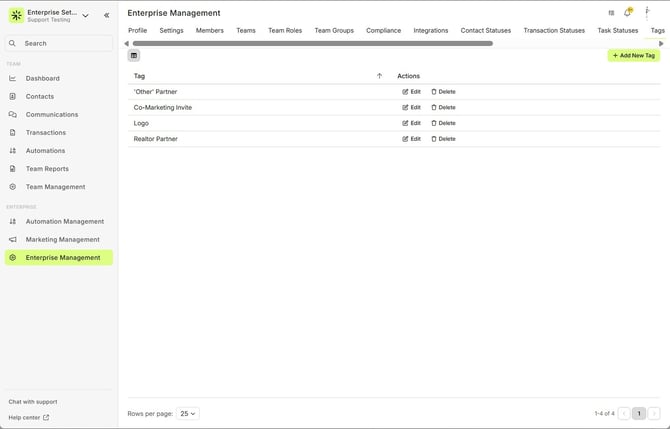
Task: Click the horizontal tab scrollbar
Action: [x=312, y=44]
